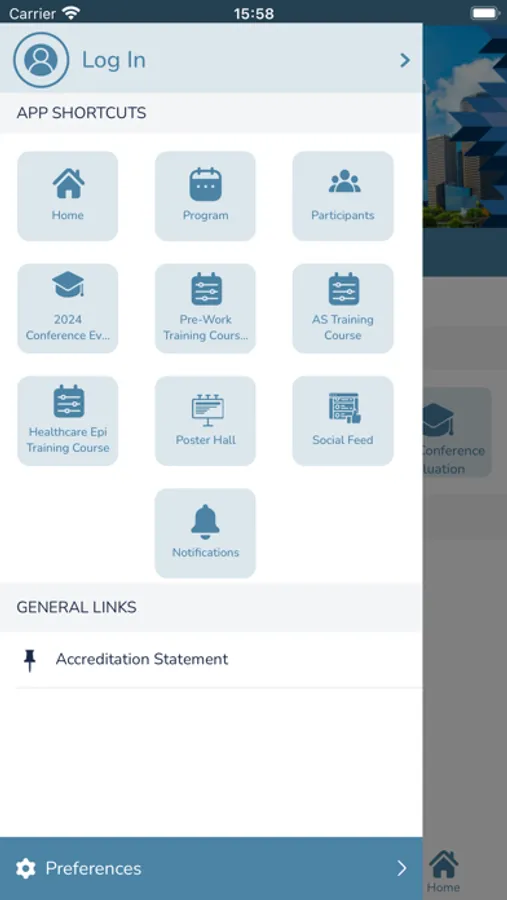Tap the battery status icon
This screenshot has width=507, height=900.
[x=485, y=13]
